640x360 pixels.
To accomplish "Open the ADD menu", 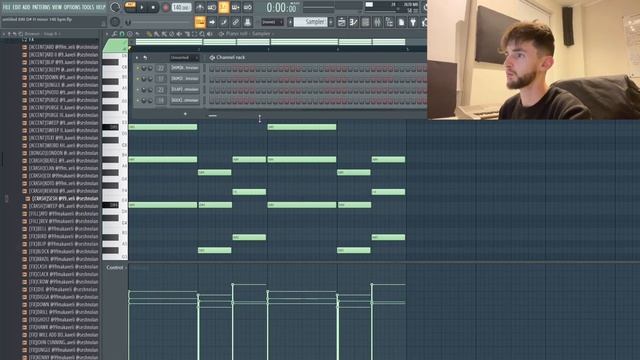I will [27, 7].
